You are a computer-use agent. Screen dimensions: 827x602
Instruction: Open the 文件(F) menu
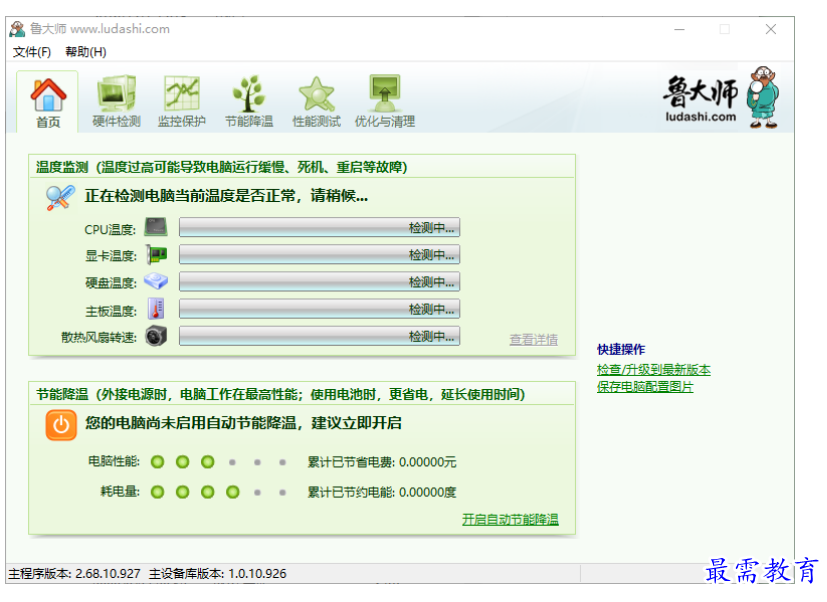(x=32, y=52)
